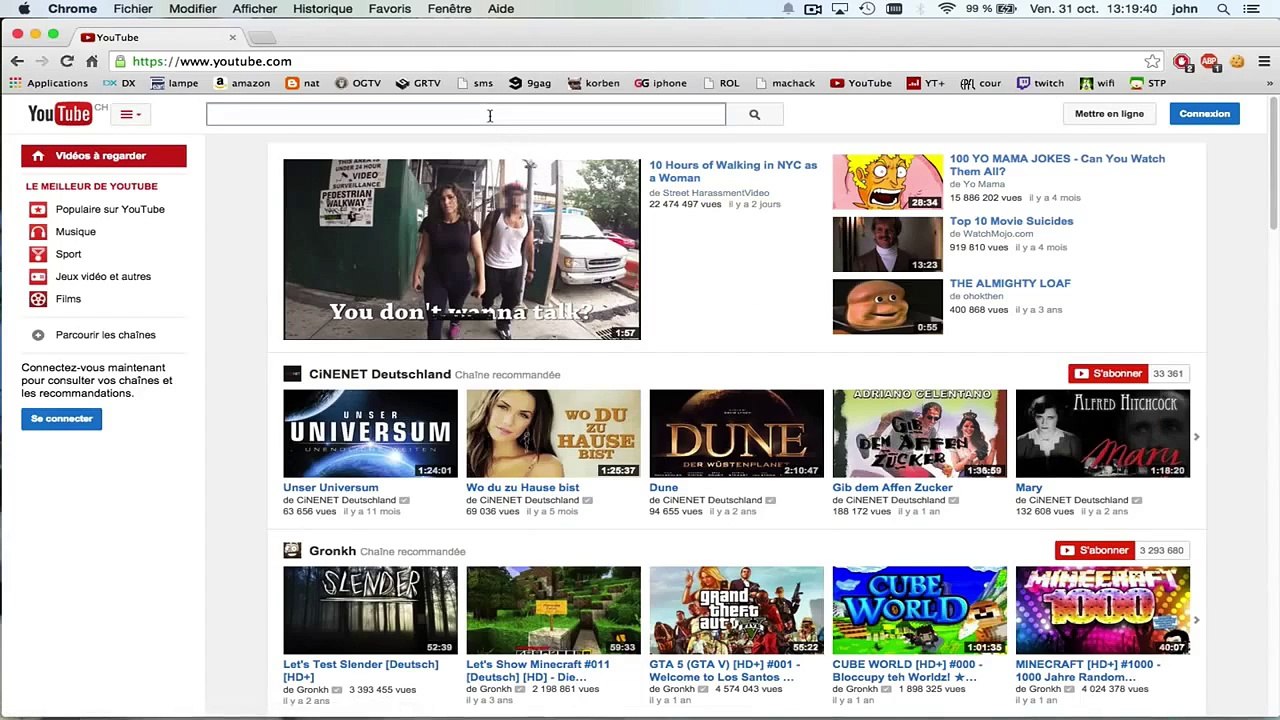Play 10 Hours of Walking in NYC thumbnail
Viewport: 1280px width, 720px height.
click(462, 249)
